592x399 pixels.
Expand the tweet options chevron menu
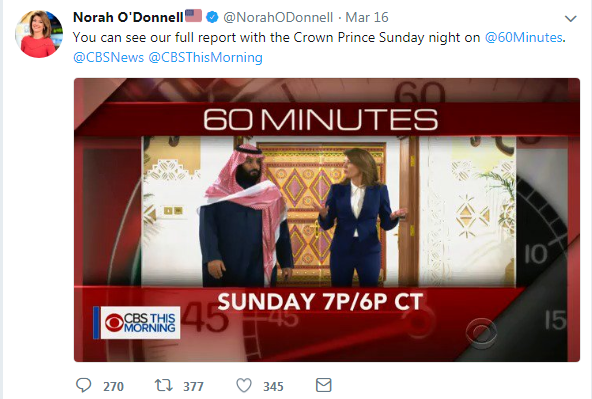(x=570, y=18)
